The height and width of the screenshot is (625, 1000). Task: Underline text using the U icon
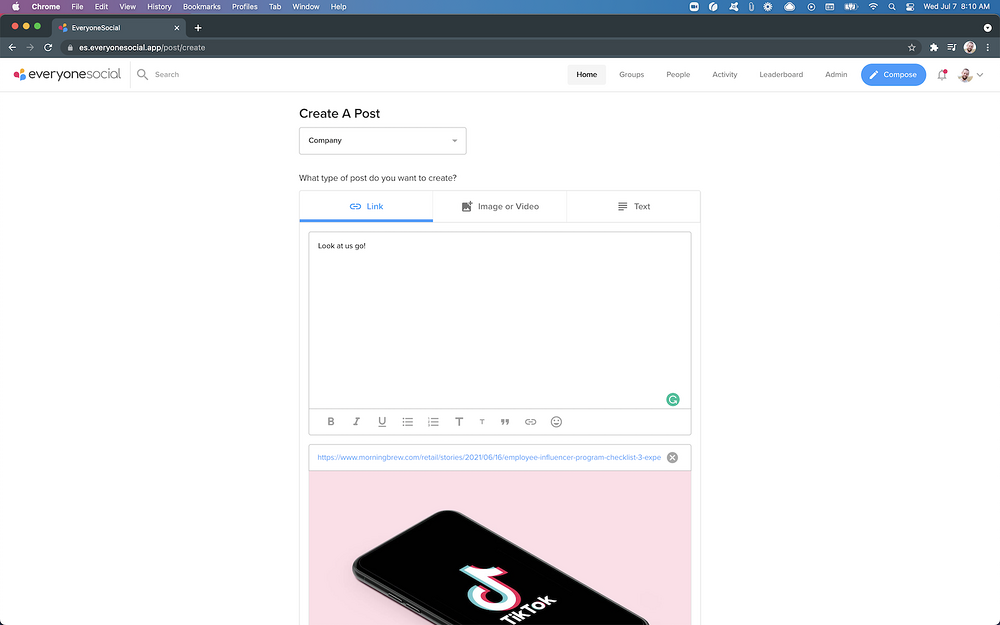coord(382,422)
